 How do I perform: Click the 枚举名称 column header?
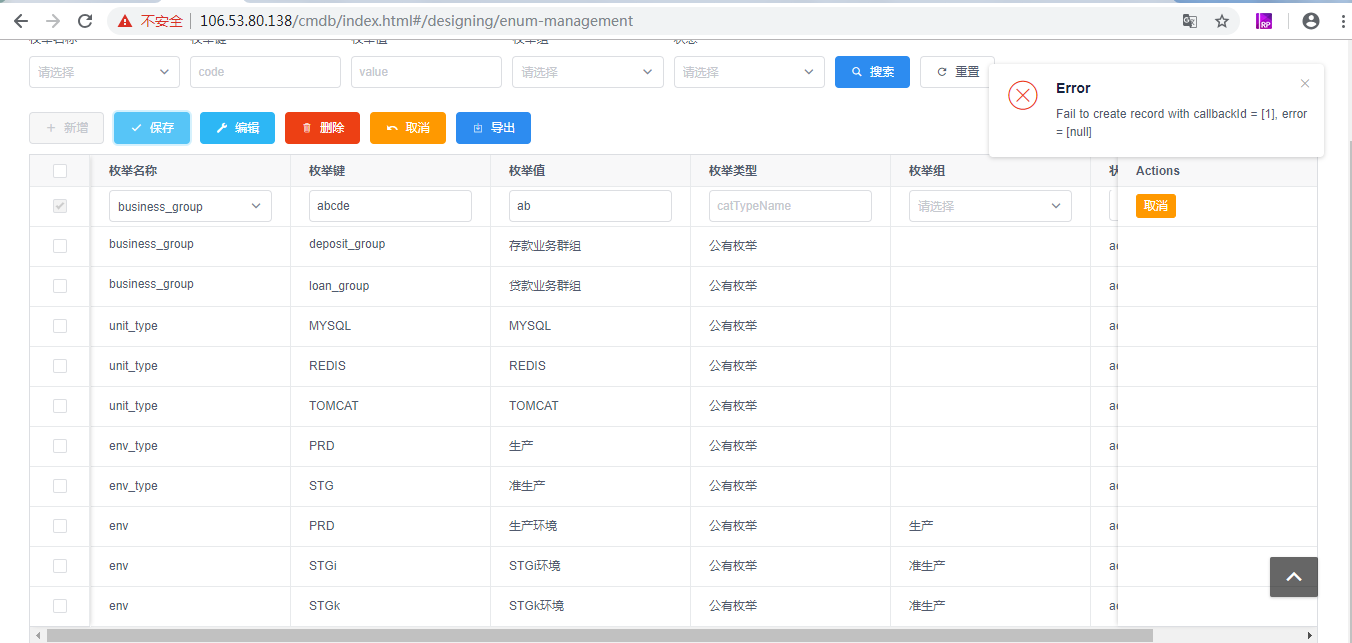coord(133,171)
